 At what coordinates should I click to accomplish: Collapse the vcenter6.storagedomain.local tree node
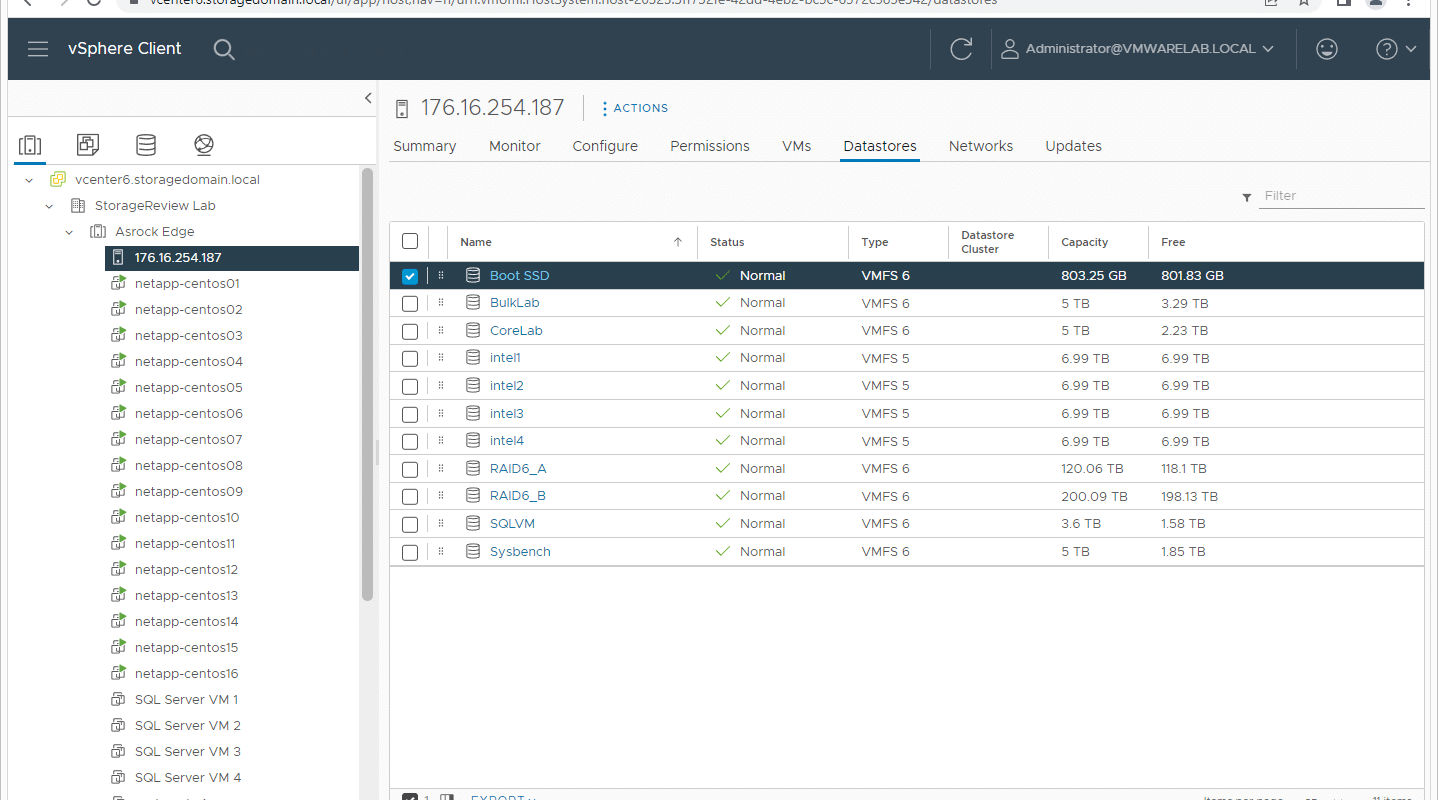coord(29,180)
